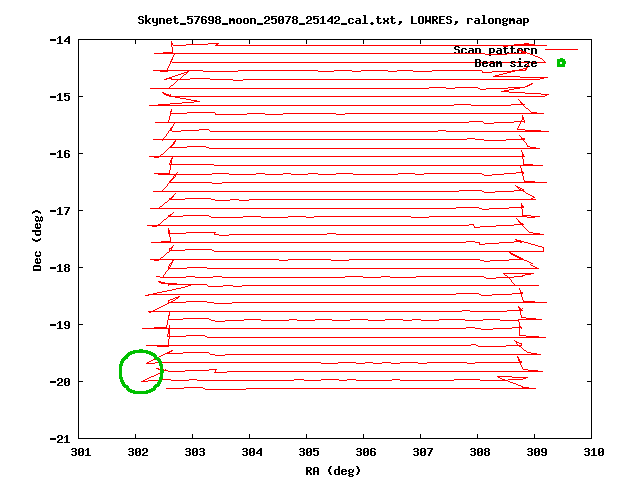Click the 'Scan pattern' legend label
Image resolution: width=640 pixels, height=480 pixels.
click(x=495, y=50)
